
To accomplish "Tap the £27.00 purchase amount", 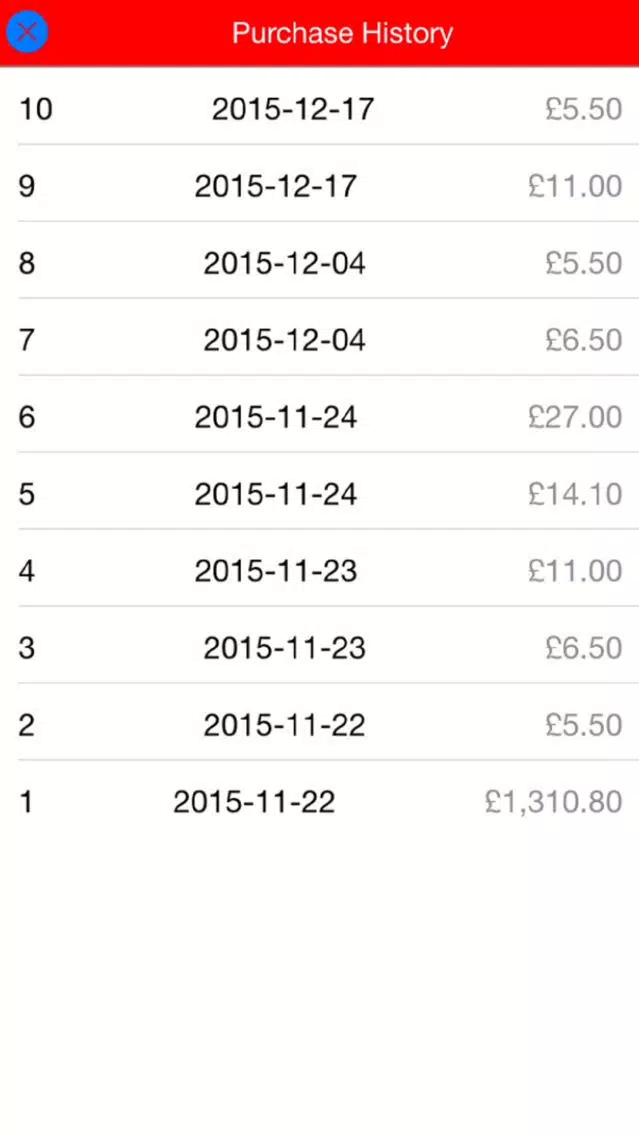I will point(575,417).
